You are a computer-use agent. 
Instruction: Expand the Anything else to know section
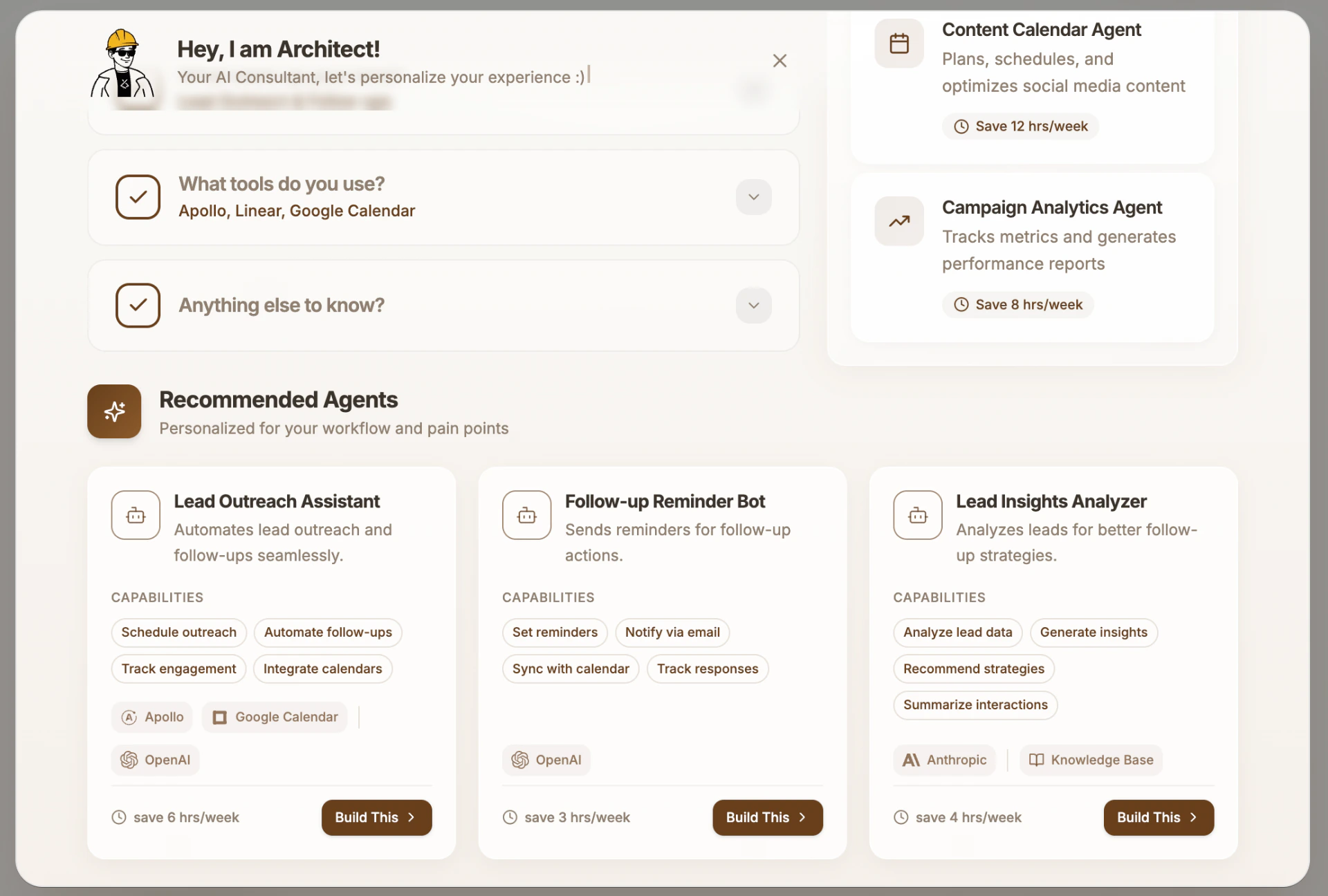click(x=753, y=305)
